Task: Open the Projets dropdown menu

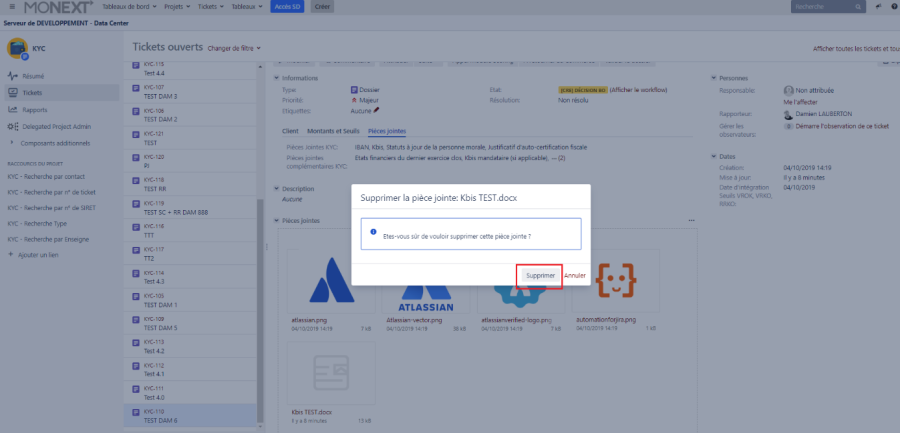Action: 176,6
